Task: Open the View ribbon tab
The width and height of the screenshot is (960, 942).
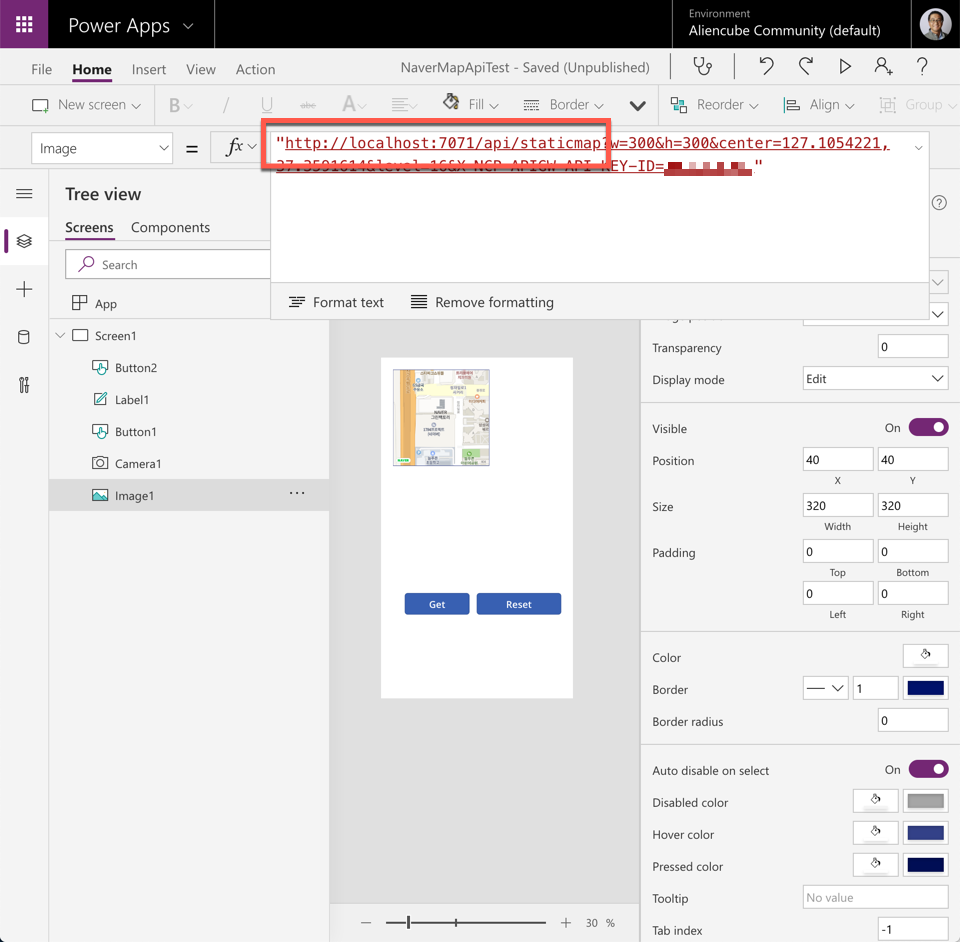Action: point(201,69)
